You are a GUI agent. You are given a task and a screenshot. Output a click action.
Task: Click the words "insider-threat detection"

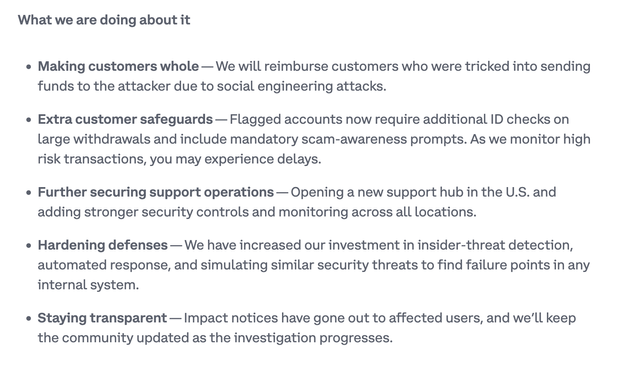coord(494,245)
